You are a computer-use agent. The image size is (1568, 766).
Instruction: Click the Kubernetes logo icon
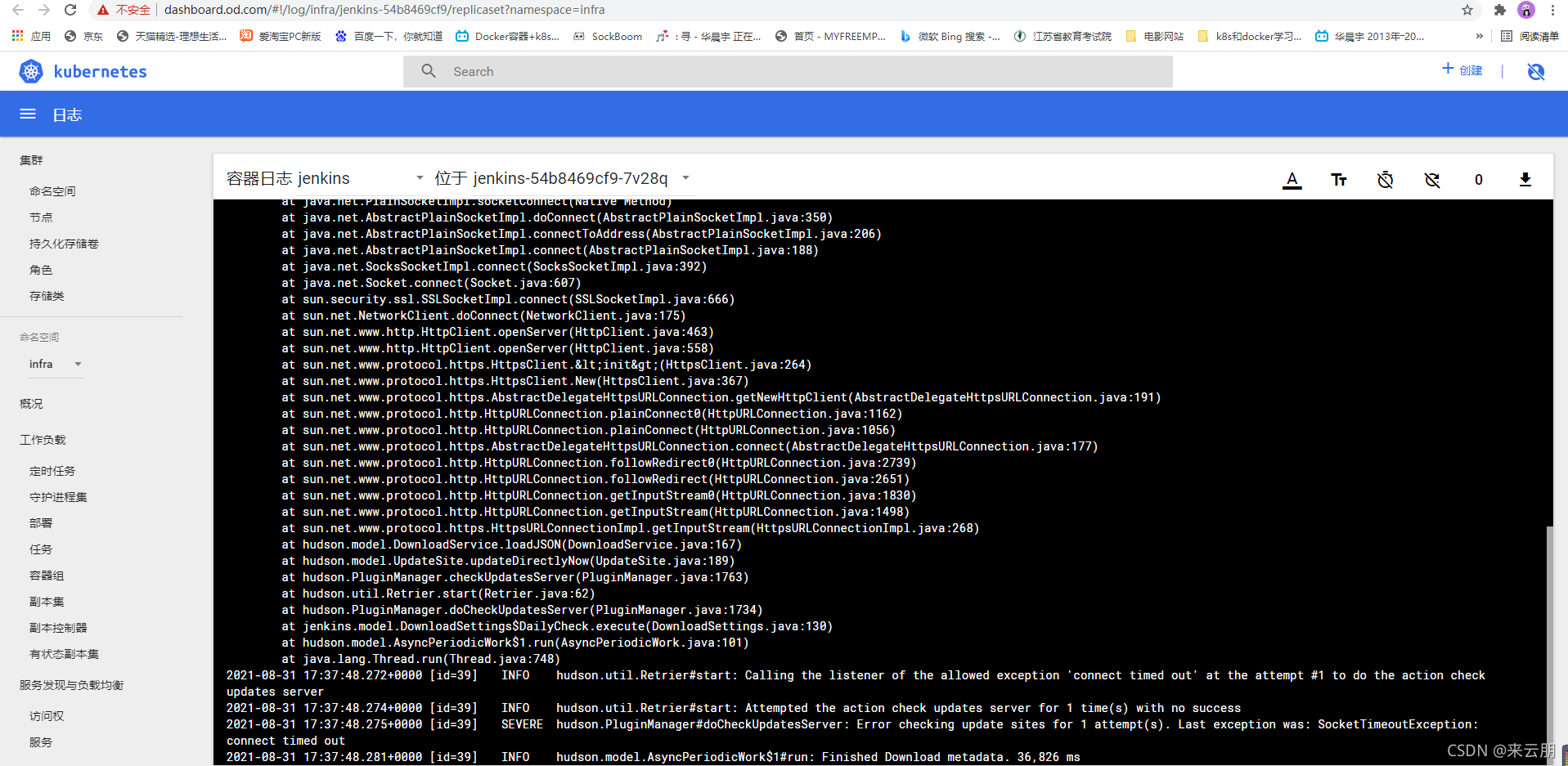point(31,71)
